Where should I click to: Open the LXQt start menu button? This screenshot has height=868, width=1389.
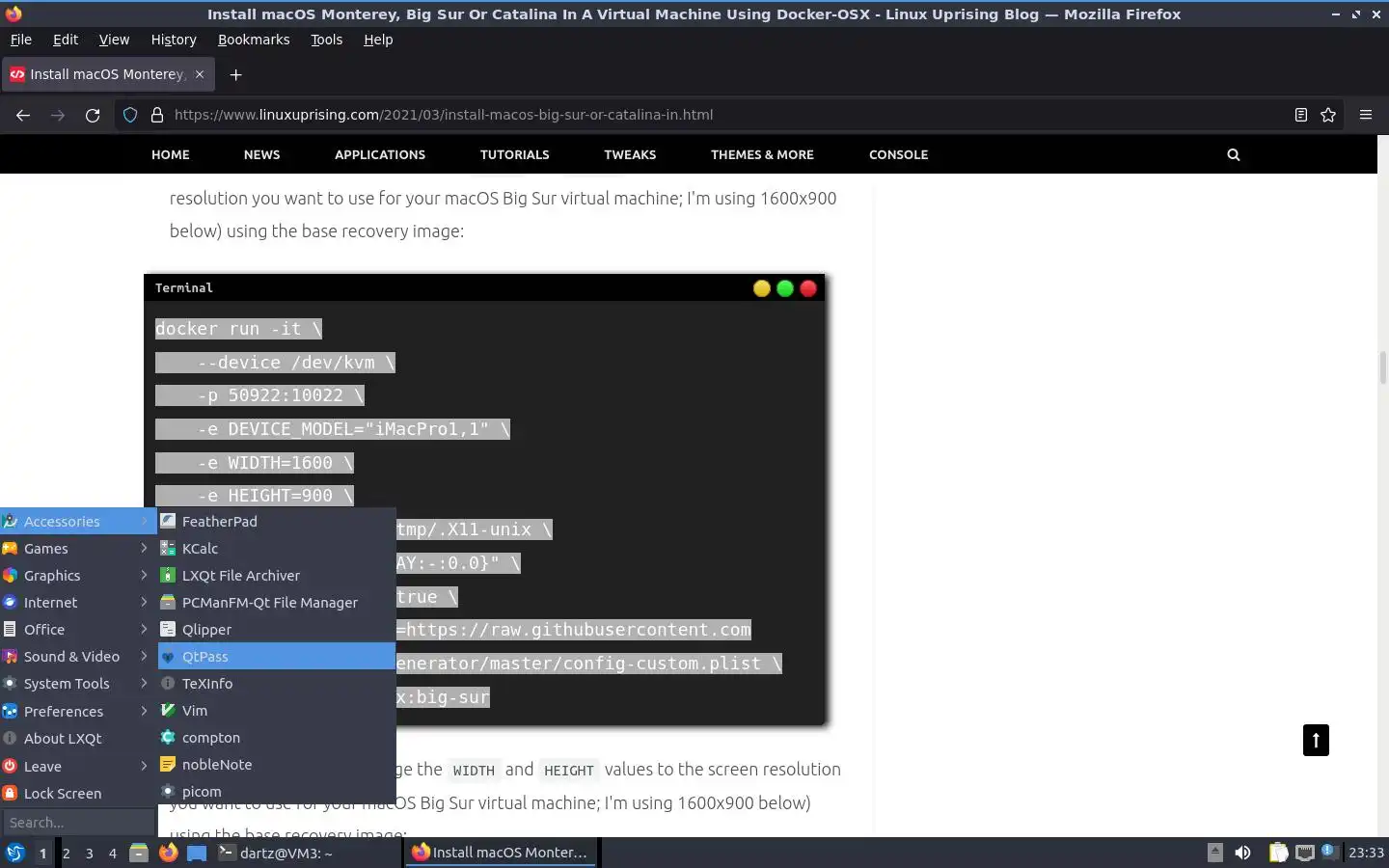(14, 853)
